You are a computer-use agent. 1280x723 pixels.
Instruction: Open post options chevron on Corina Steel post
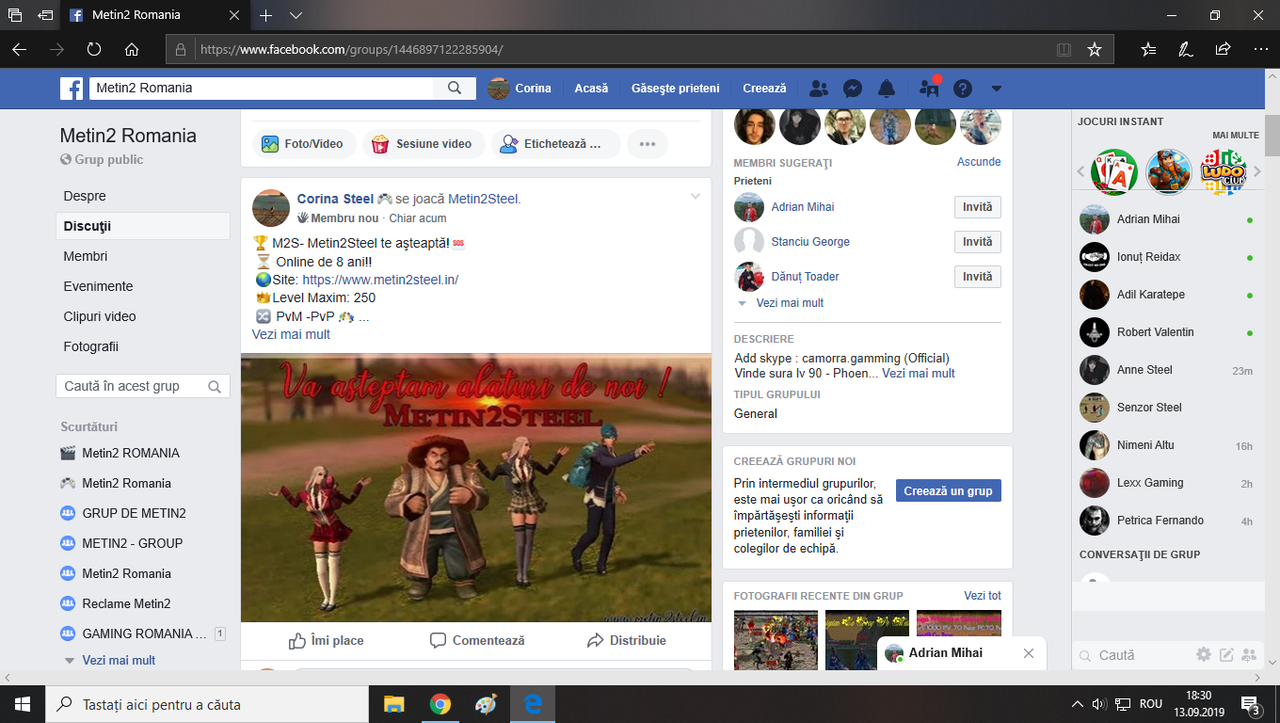click(696, 196)
